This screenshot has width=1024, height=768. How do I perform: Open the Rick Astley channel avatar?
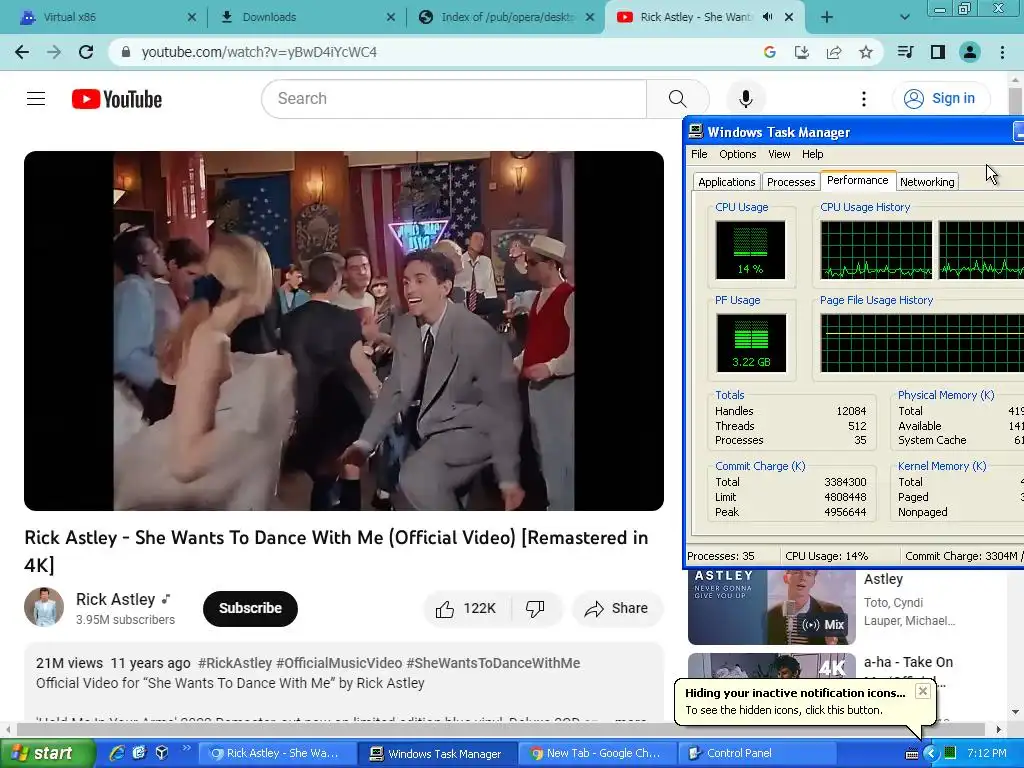click(44, 607)
